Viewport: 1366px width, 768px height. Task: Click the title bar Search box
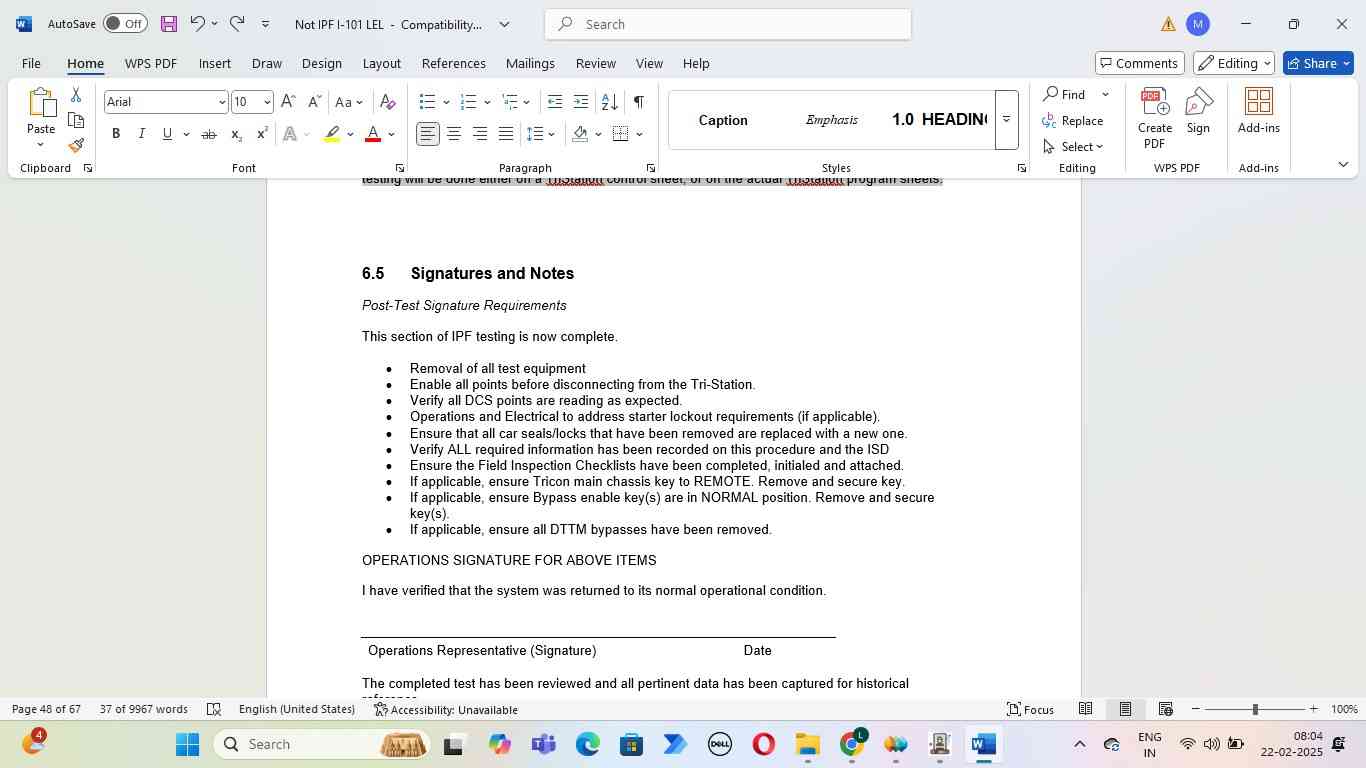(728, 24)
